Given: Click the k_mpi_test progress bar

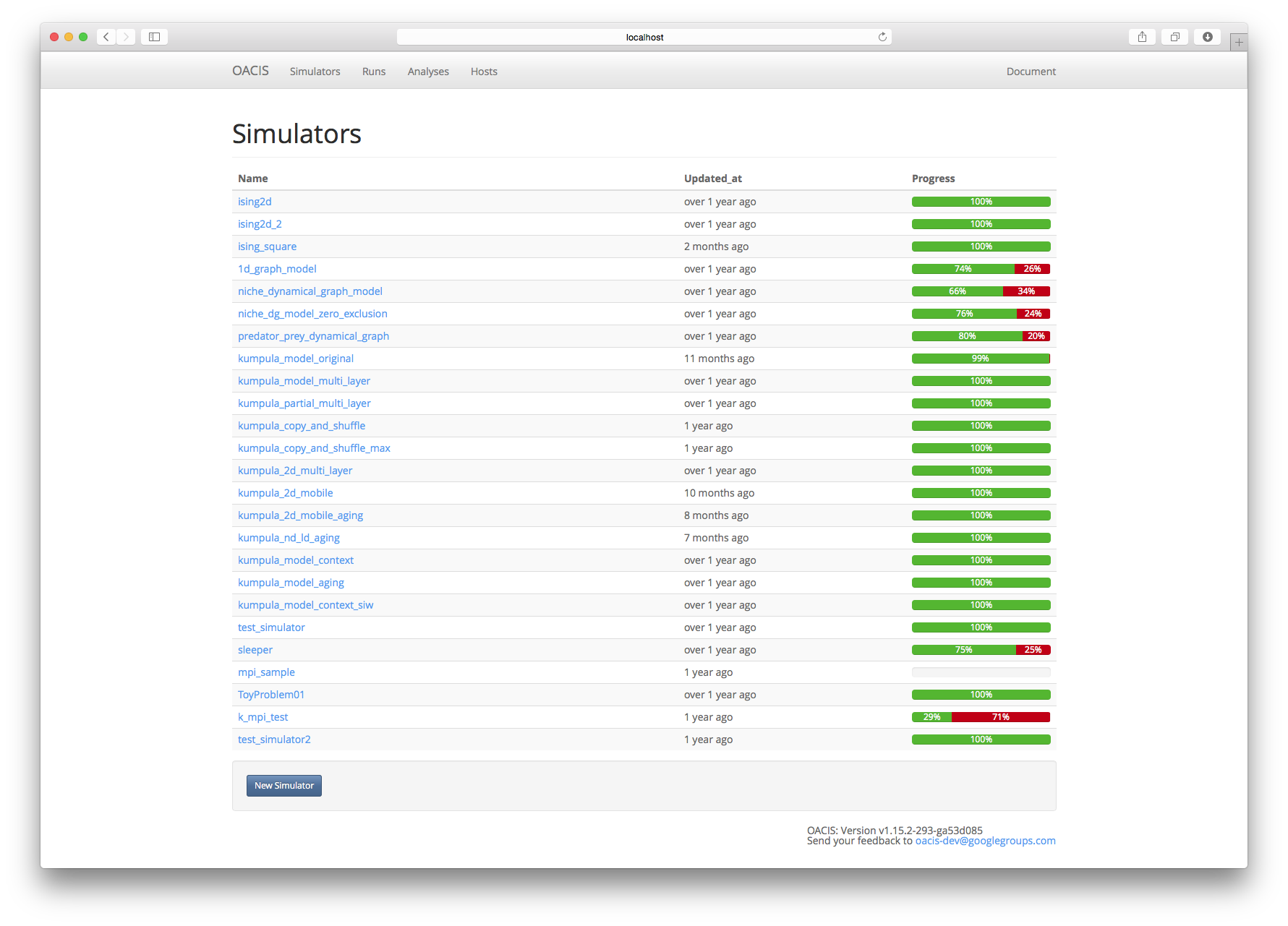Looking at the screenshot, I should coord(981,717).
